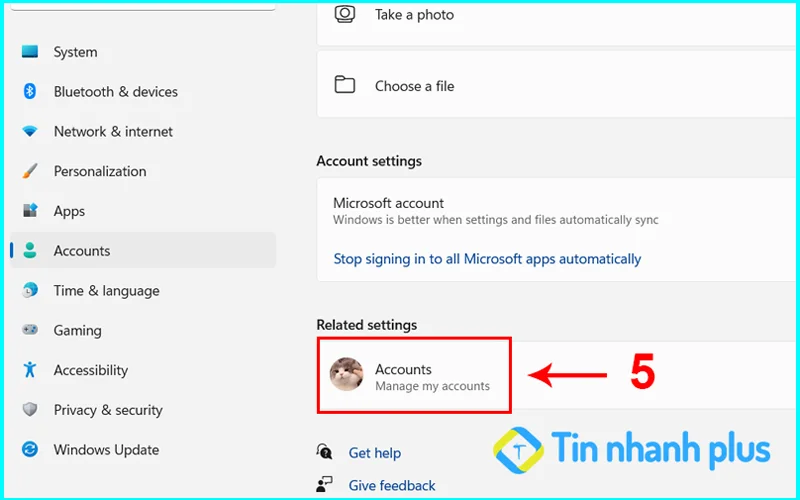Viewport: 800px width, 500px height.
Task: Open the Get help link
Action: [x=374, y=453]
